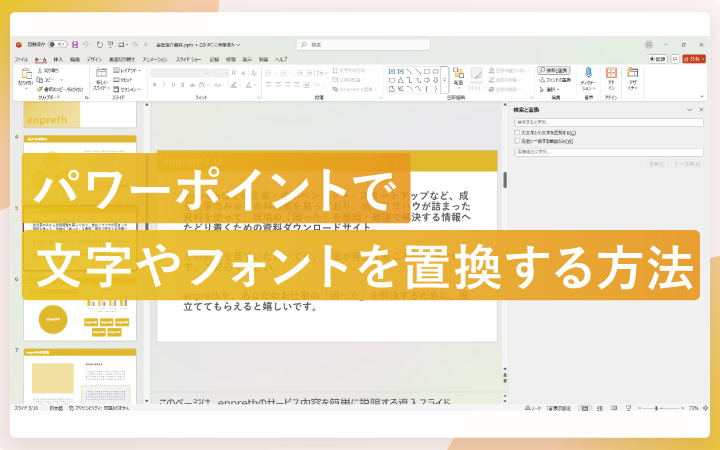Viewport: 720px width, 450px height.
Task: Switch to the Design (デザイン) tab
Action: tap(94, 59)
